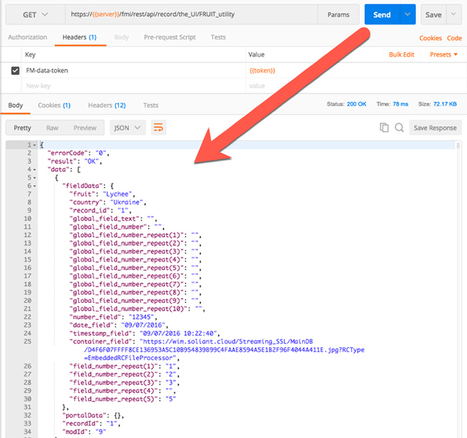Copy response body with clipboard icon
The height and width of the screenshot is (438, 467).
click(x=384, y=128)
